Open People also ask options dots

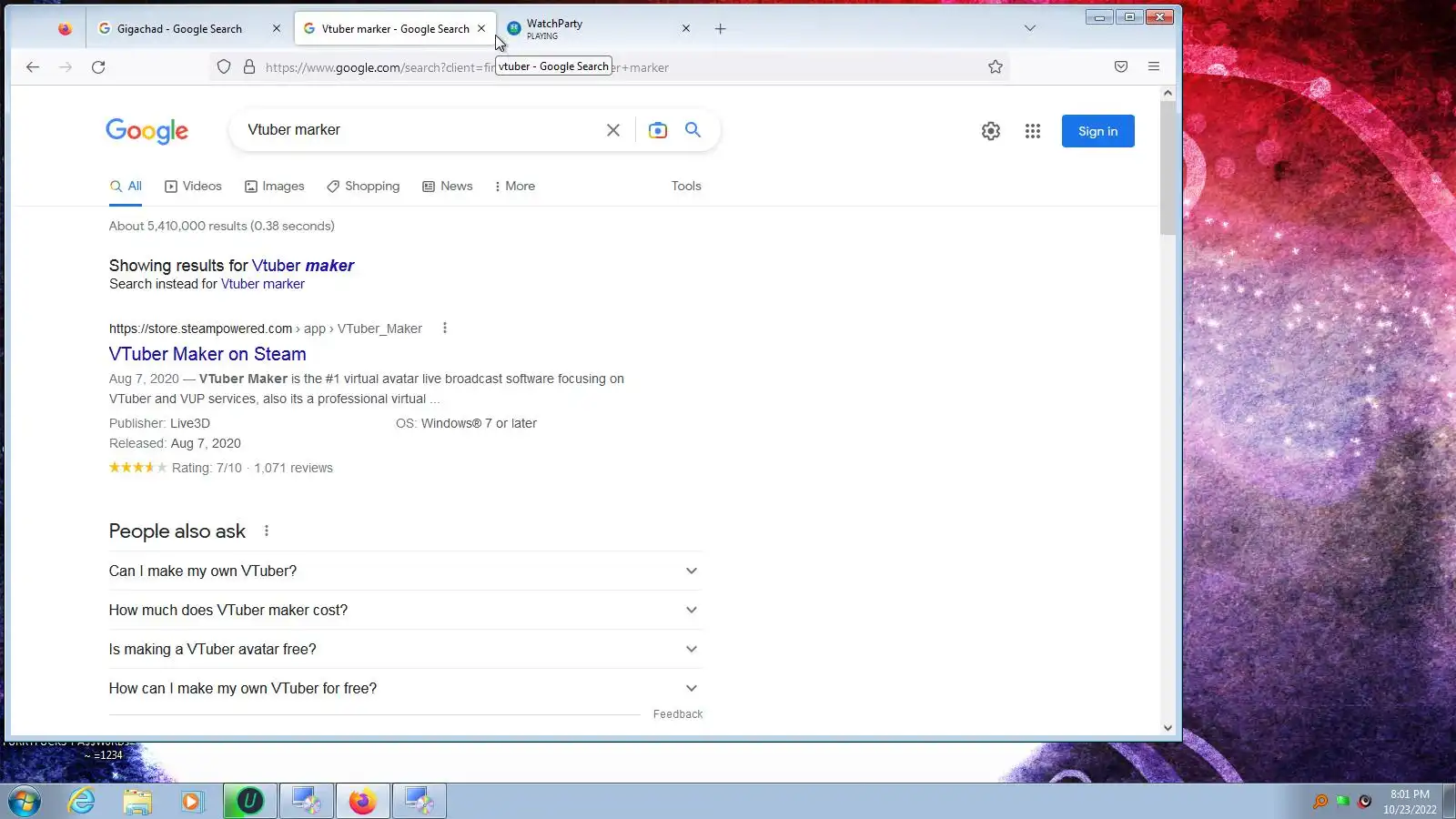pos(267,531)
